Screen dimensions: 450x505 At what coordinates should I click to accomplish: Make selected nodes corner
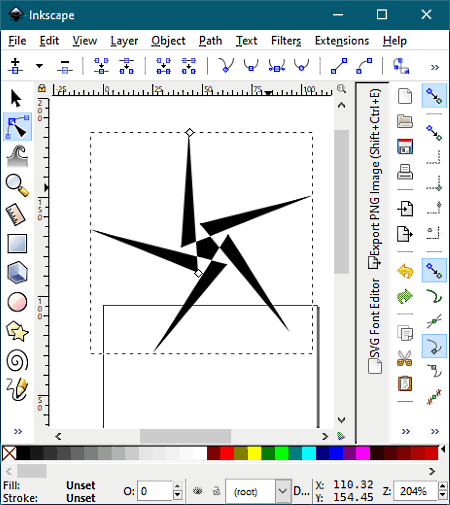tap(226, 65)
